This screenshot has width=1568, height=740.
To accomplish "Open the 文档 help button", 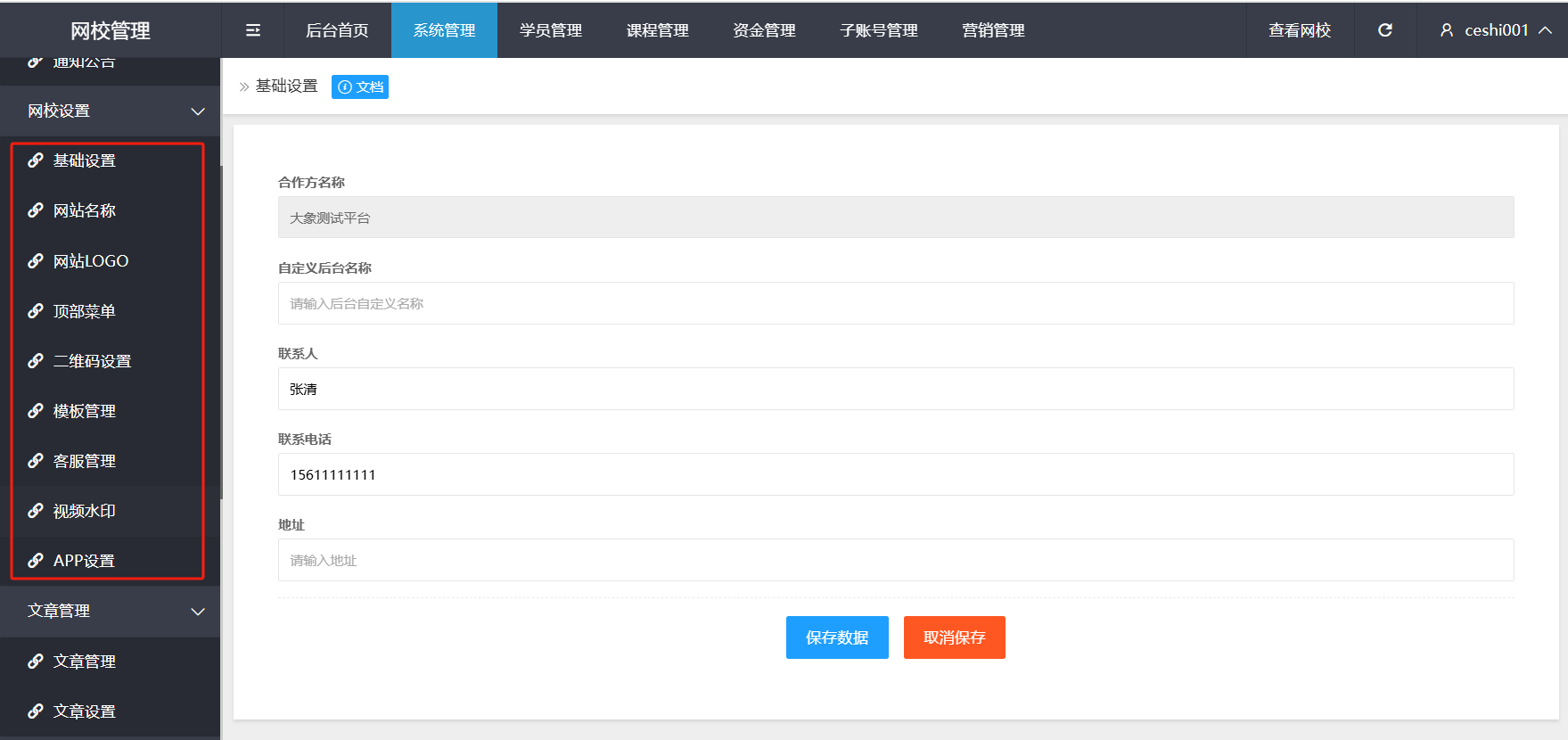I will [360, 86].
